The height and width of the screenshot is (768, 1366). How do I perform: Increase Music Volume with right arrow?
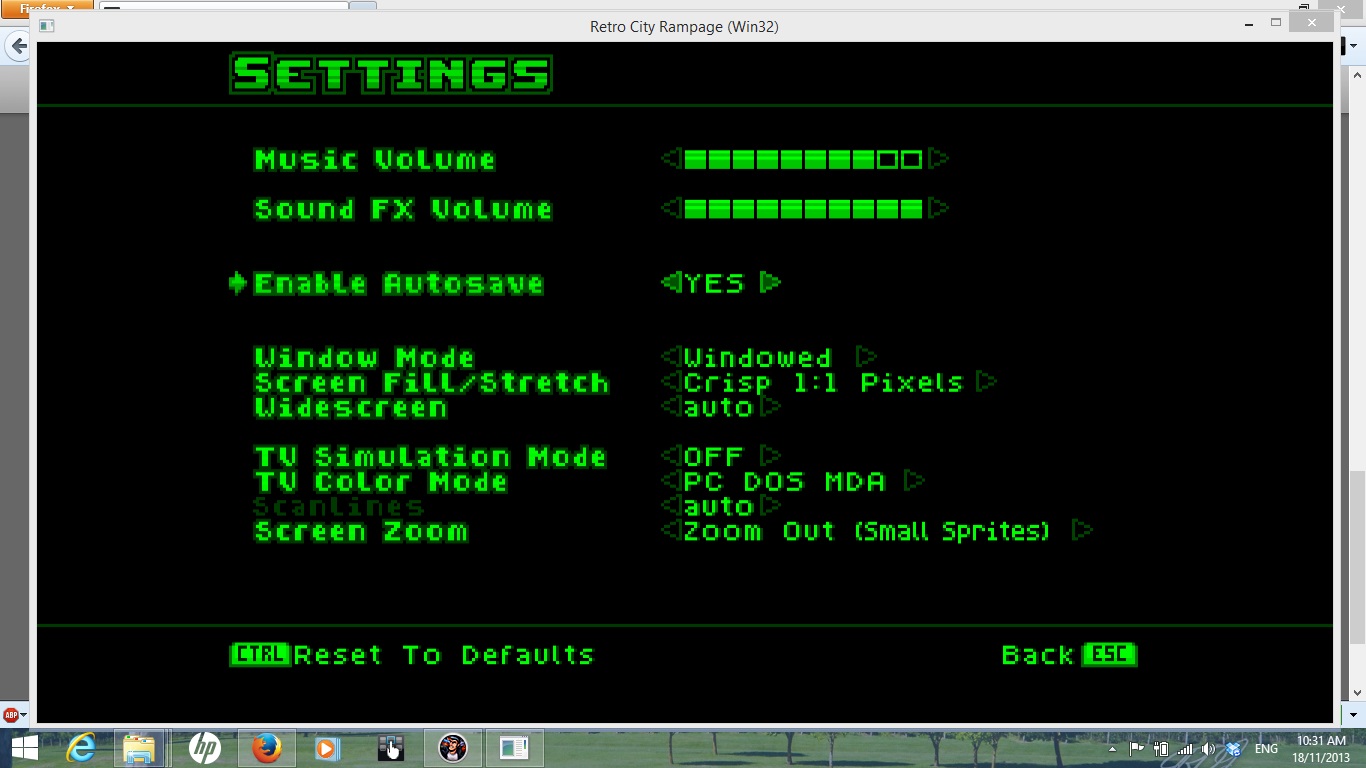[x=938, y=159]
